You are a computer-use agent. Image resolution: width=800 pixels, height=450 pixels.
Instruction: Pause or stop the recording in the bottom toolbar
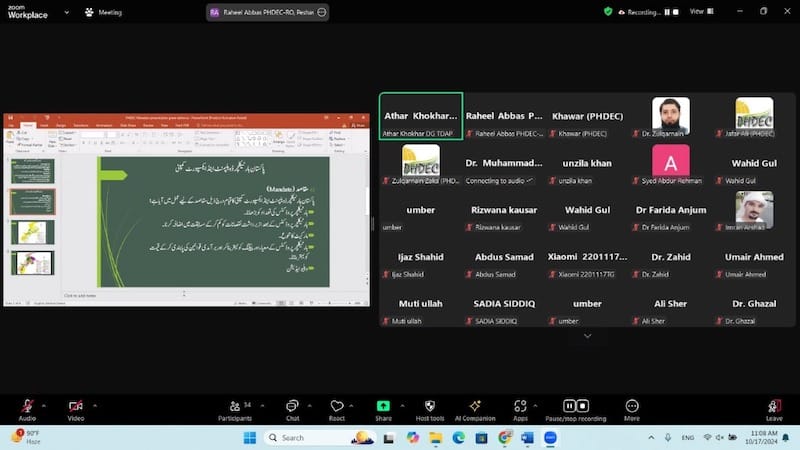pos(575,406)
